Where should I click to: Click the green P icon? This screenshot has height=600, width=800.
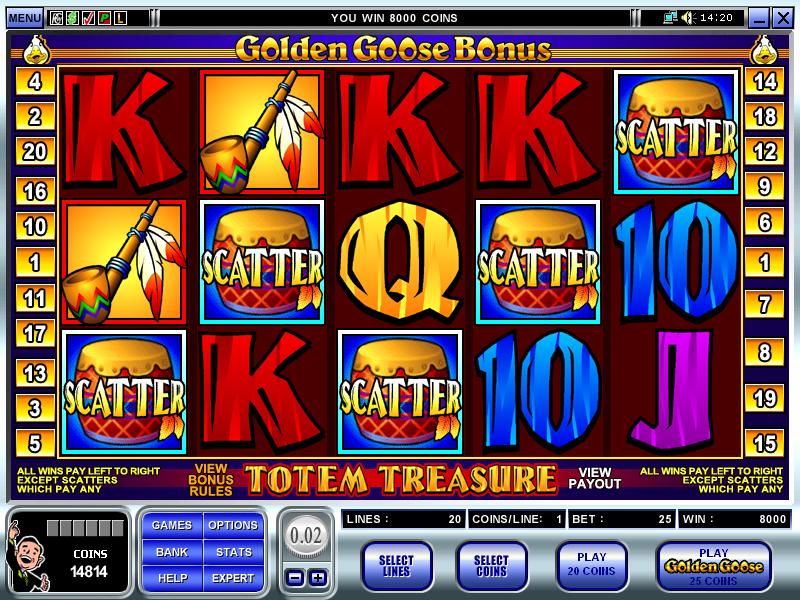(x=105, y=18)
